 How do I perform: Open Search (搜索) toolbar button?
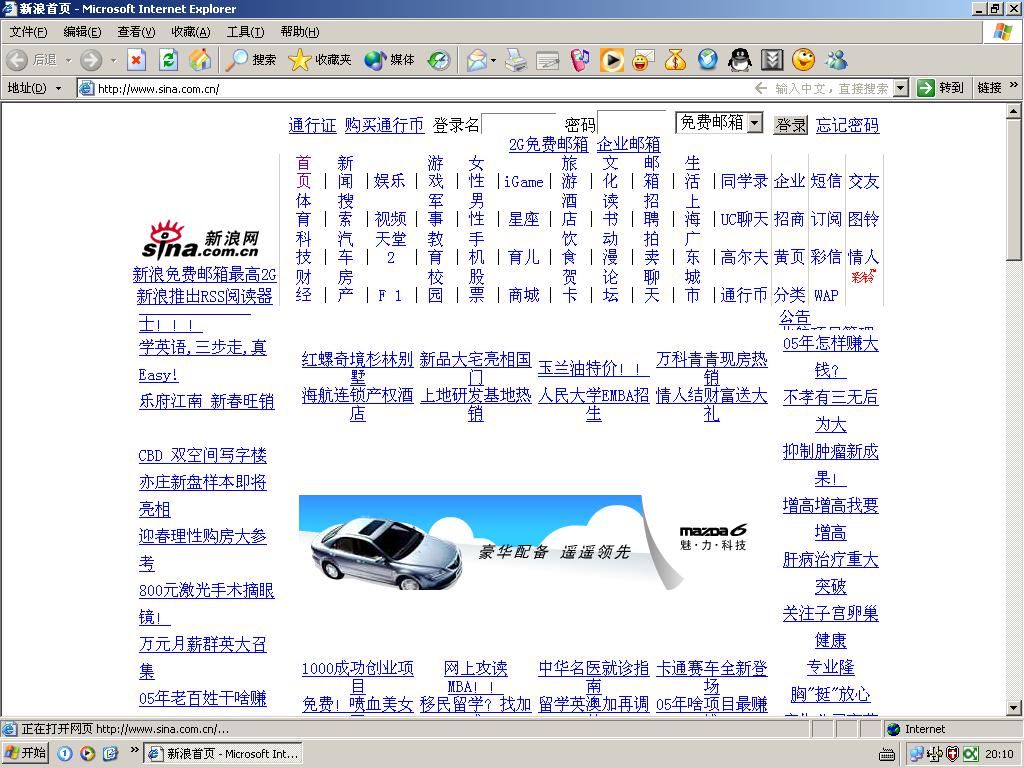tap(251, 60)
